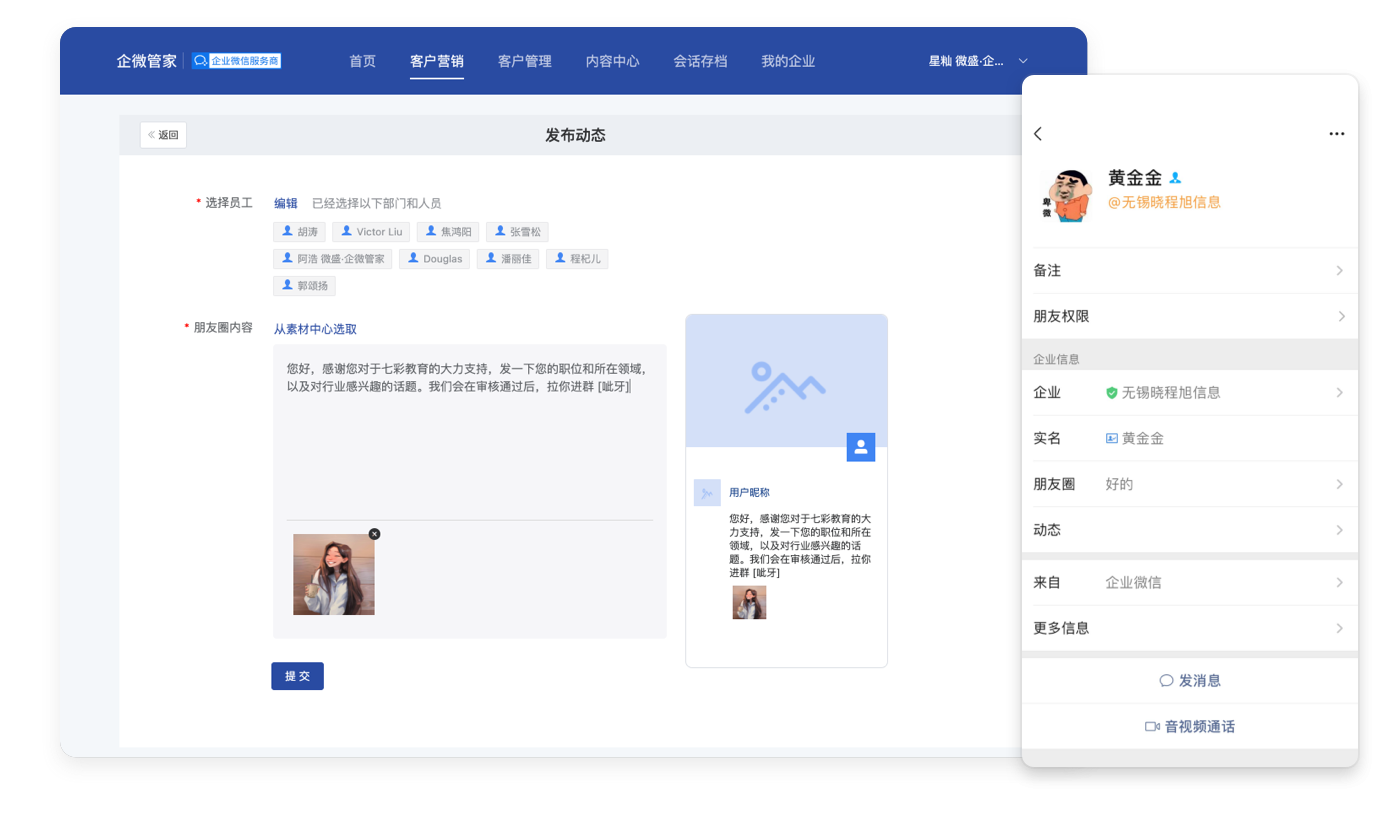Expand the 朋友权限 row

[x=1189, y=316]
